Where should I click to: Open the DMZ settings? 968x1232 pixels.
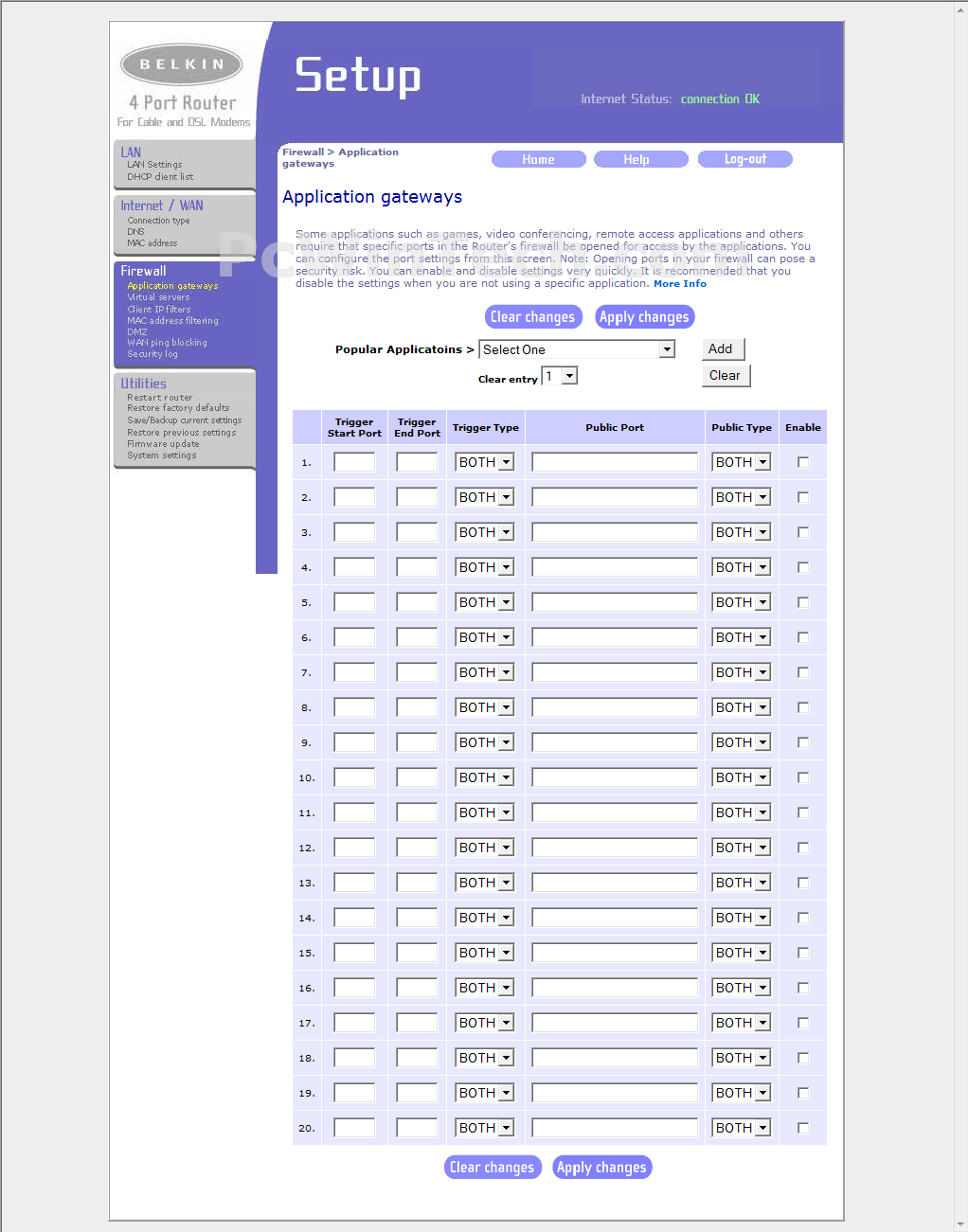pyautogui.click(x=136, y=332)
